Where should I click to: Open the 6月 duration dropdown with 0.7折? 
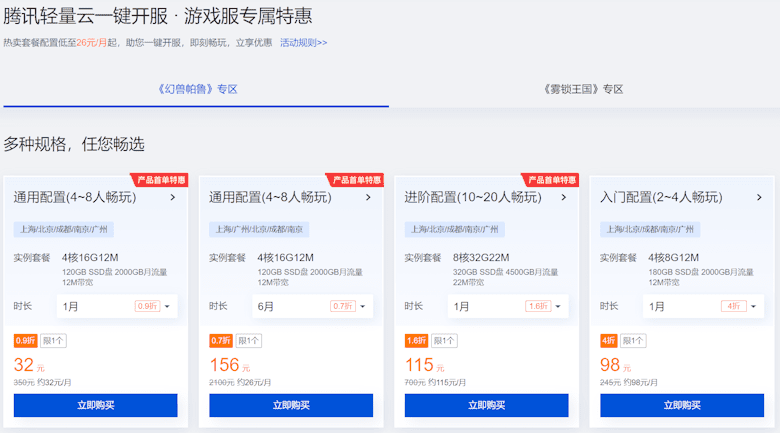312,306
